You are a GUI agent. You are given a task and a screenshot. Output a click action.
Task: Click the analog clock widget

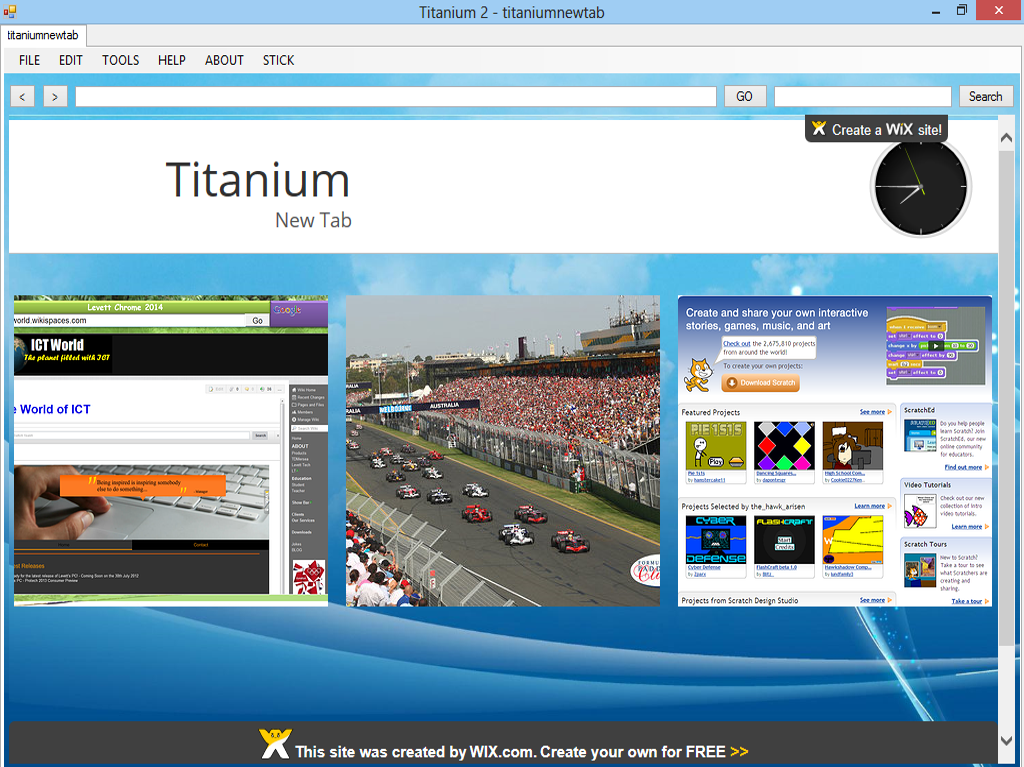[x=921, y=188]
